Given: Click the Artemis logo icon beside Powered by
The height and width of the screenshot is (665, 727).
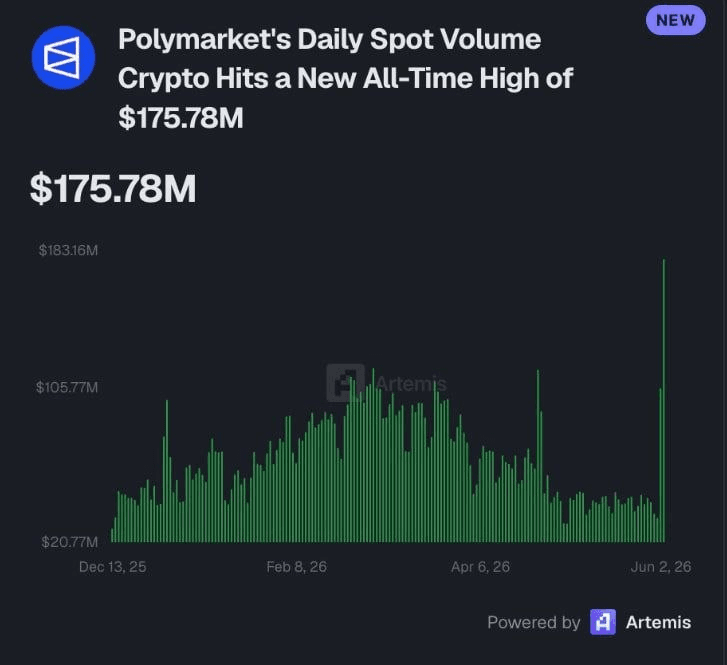Looking at the screenshot, I should pos(603,622).
